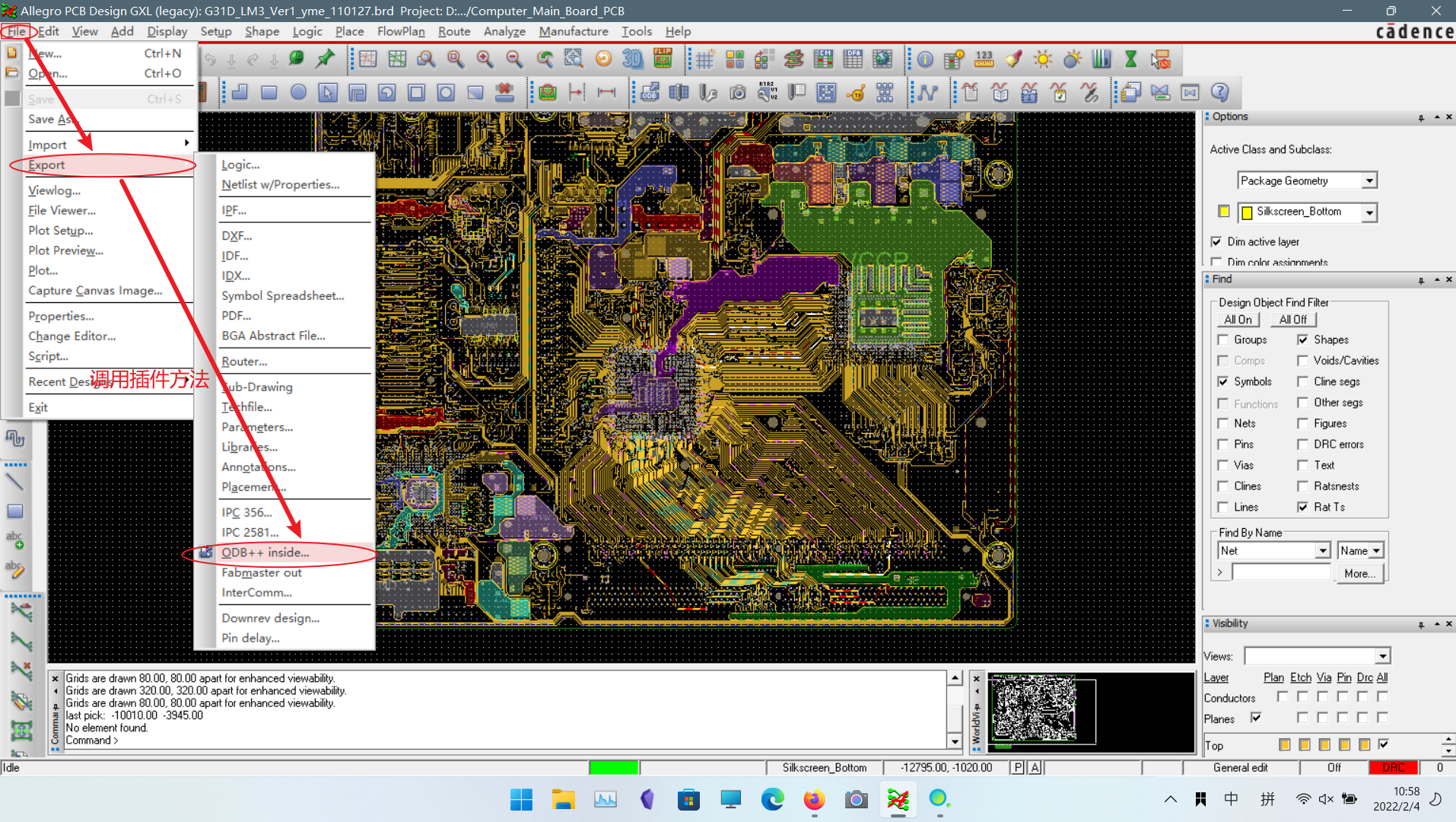1456x822 pixels.
Task: Open the Manufacture menu
Action: click(x=573, y=31)
